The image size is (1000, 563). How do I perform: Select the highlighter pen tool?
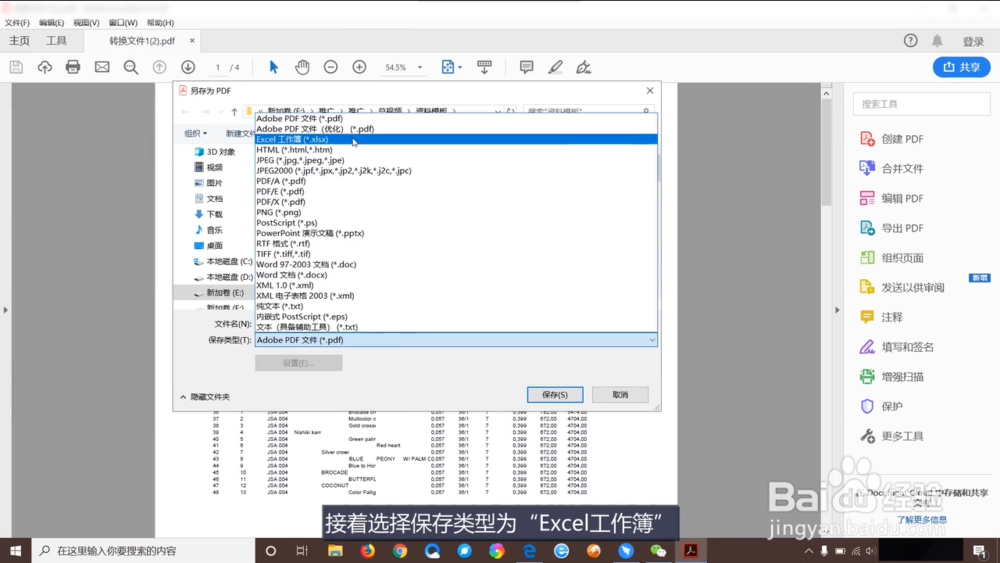(x=555, y=67)
